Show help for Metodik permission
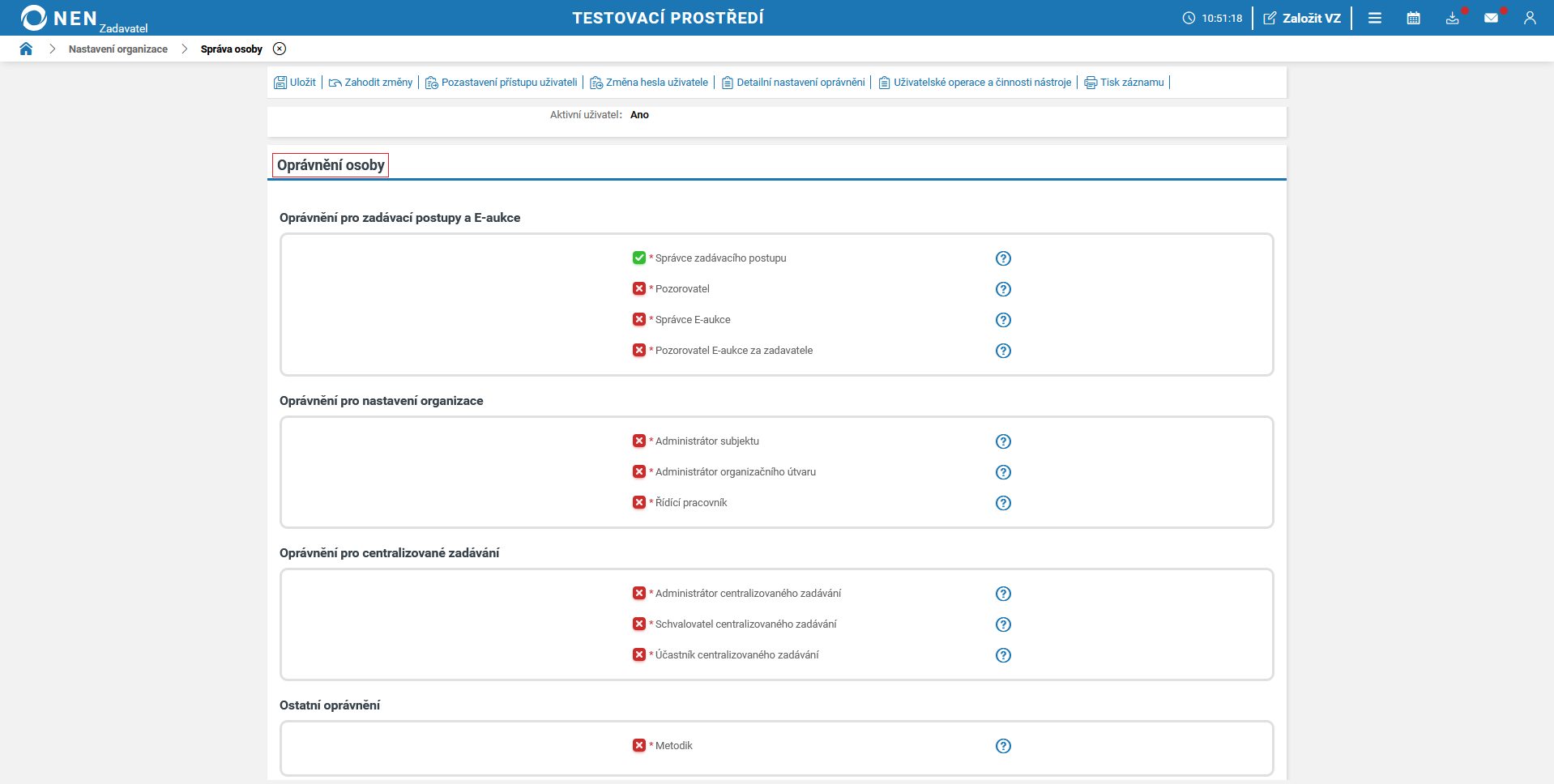 point(1003,746)
